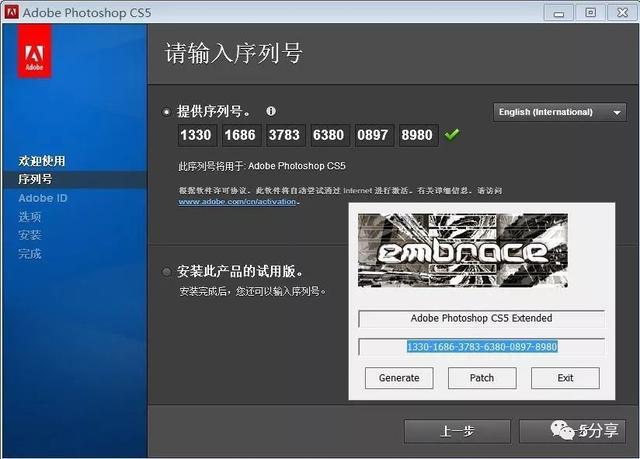Click the embrace banner image
Image resolution: width=640 pixels, height=459 pixels.
click(x=463, y=250)
